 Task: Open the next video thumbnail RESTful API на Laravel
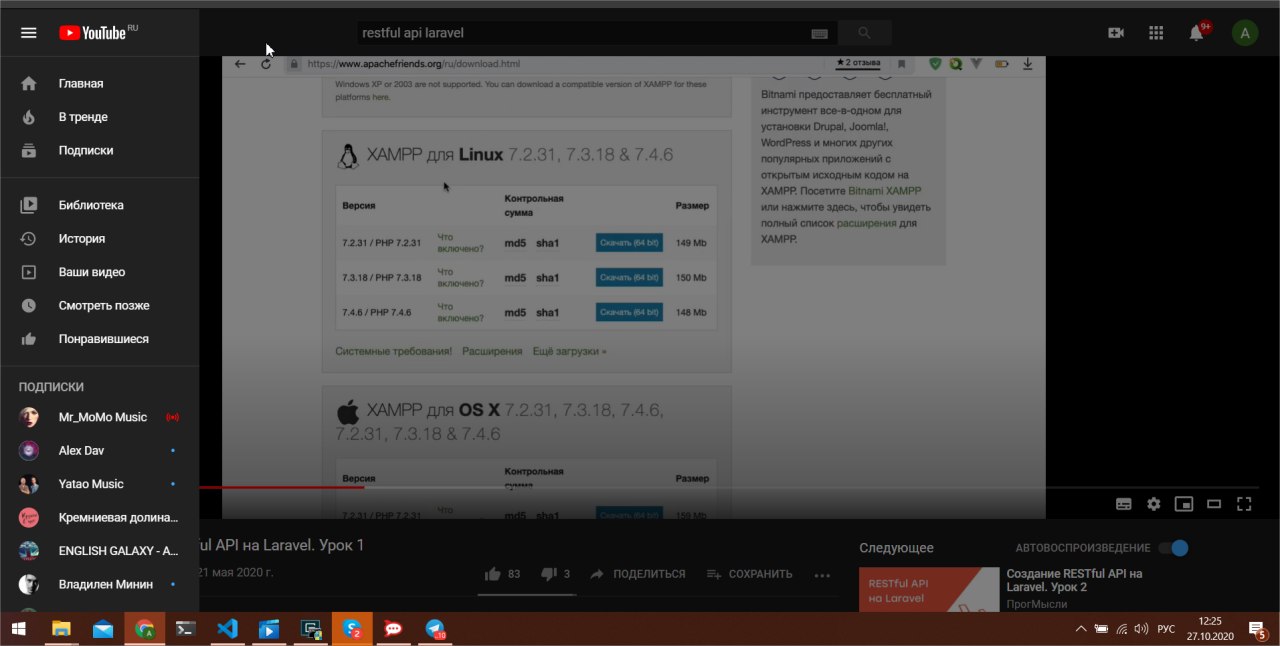click(928, 589)
